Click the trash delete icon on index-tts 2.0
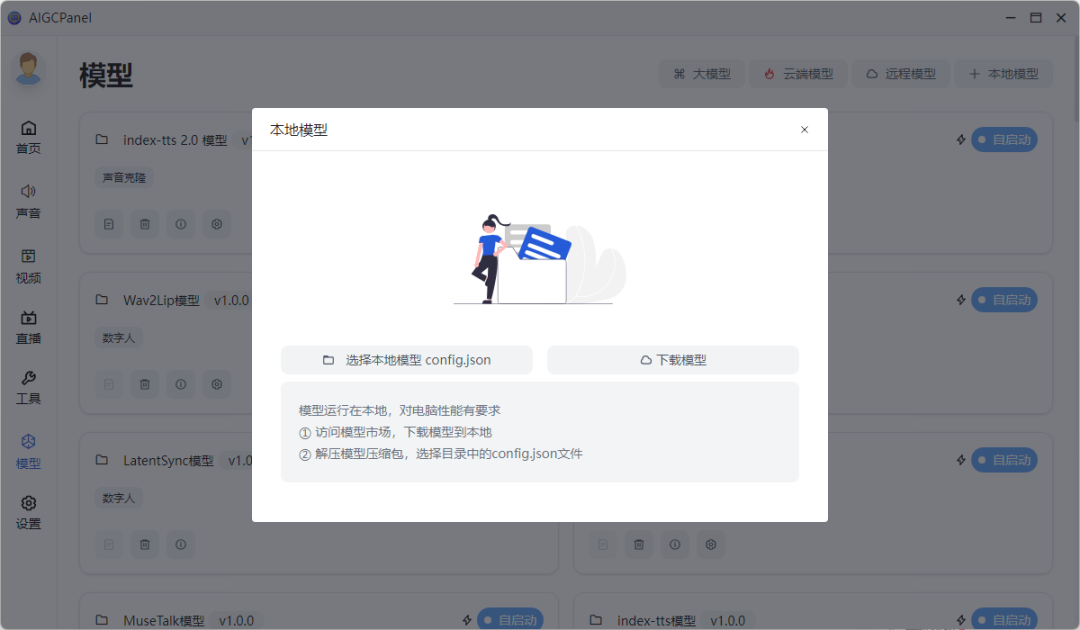1080x630 pixels. (x=144, y=223)
